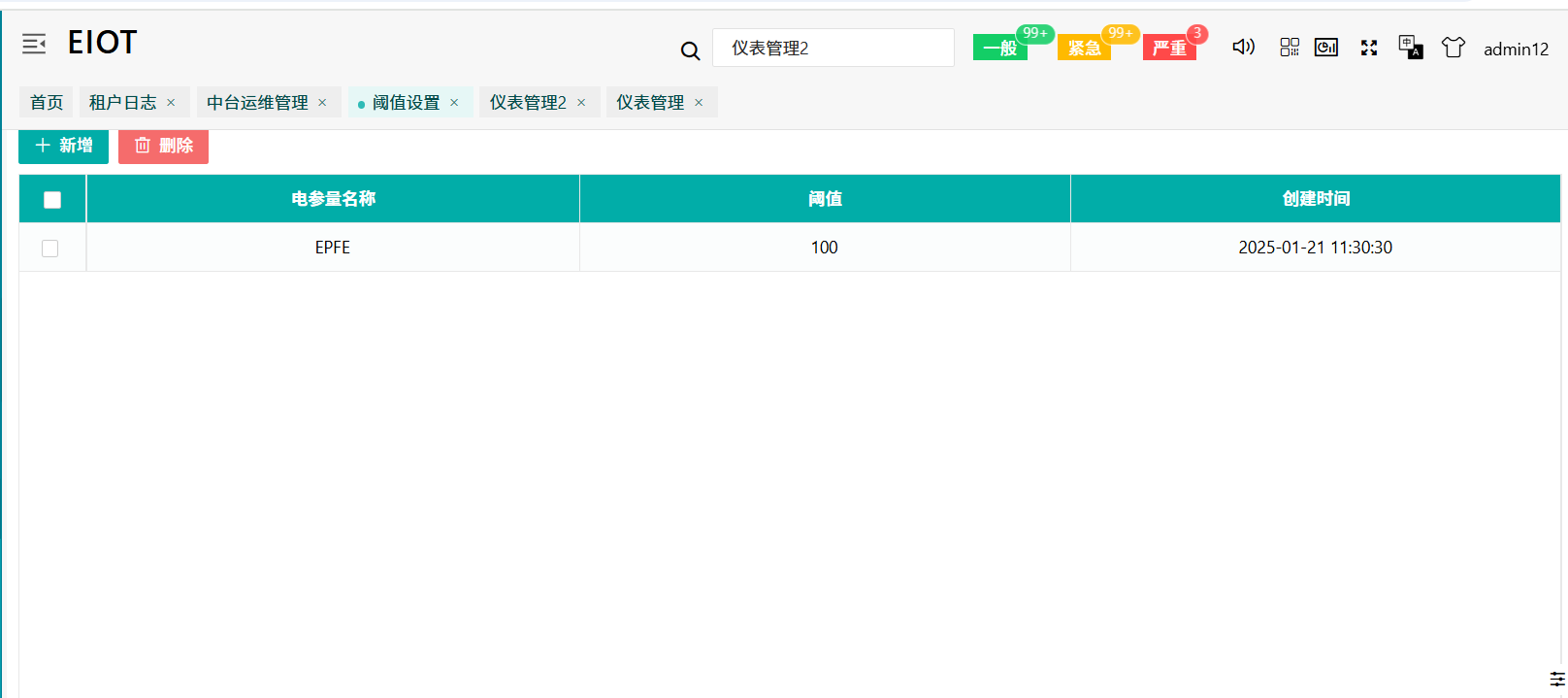Toggle the sound speaker icon
This screenshot has width=1568, height=698.
click(1243, 47)
